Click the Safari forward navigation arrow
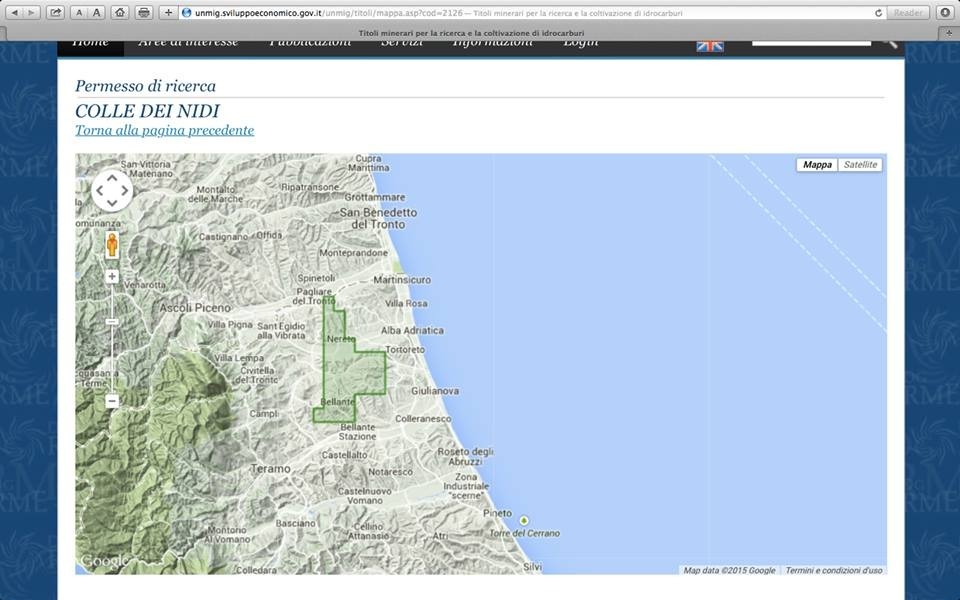The width and height of the screenshot is (960, 600). [x=30, y=13]
